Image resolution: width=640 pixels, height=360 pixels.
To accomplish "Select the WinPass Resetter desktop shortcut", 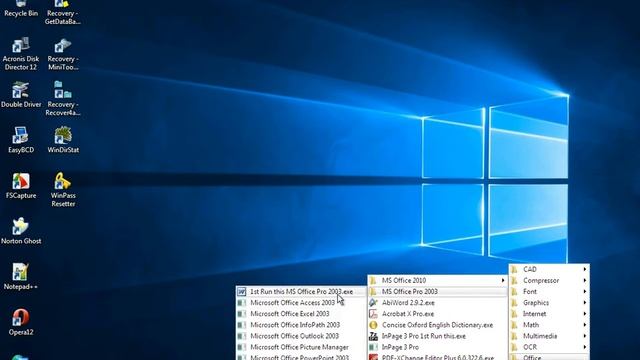I will point(63,190).
